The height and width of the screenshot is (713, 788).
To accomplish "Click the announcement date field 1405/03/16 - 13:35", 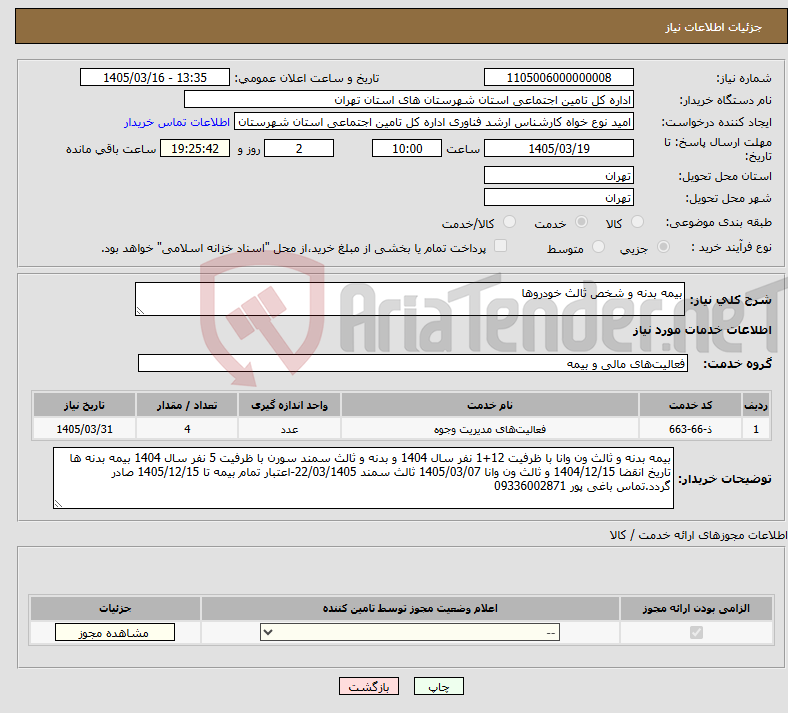I will click(x=155, y=77).
